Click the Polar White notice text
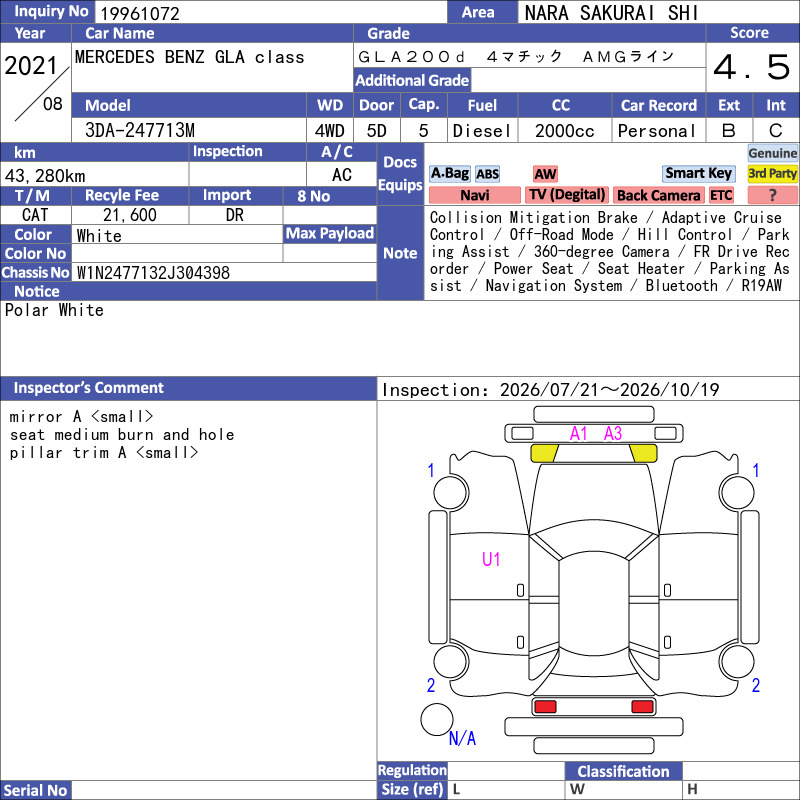The width and height of the screenshot is (800, 800). pos(54,310)
